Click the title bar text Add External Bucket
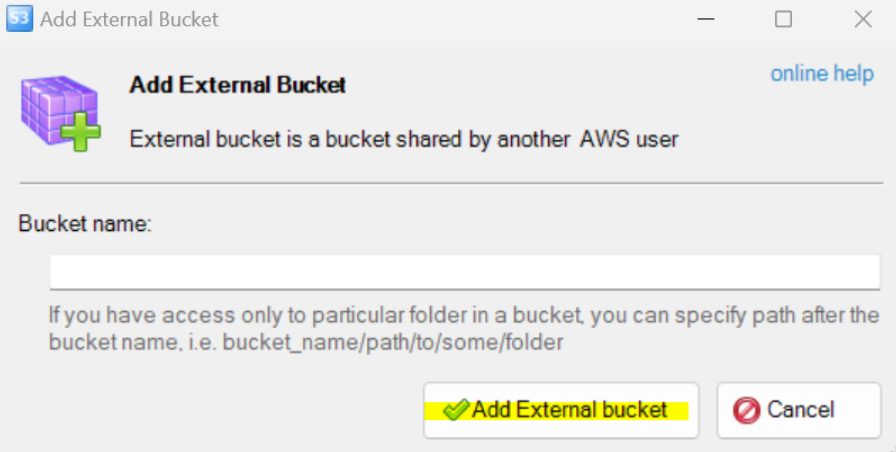The height and width of the screenshot is (452, 896). click(129, 19)
